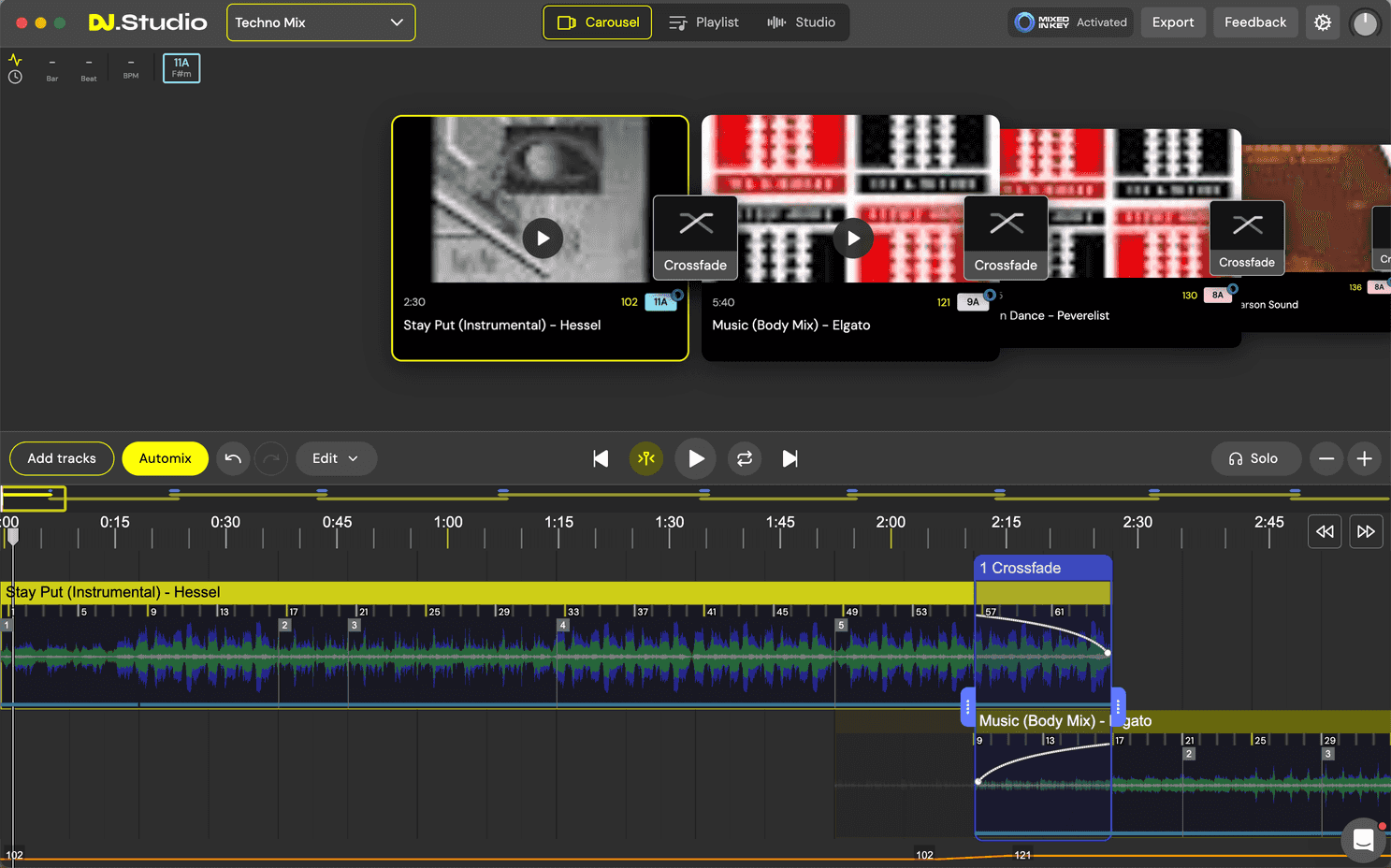This screenshot has width=1391, height=868.
Task: Open the Edit dropdown menu
Action: tap(336, 458)
